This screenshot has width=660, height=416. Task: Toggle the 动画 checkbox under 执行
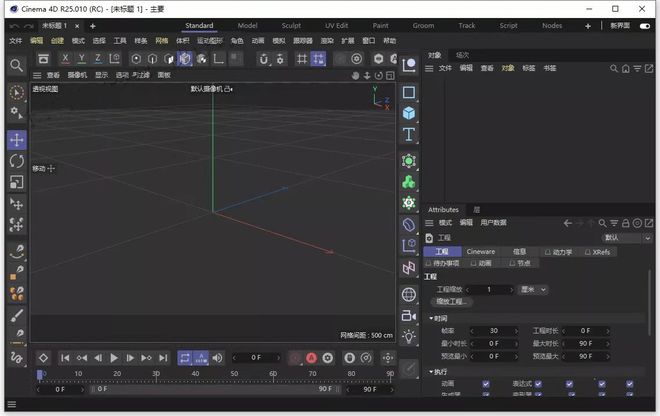click(486, 383)
